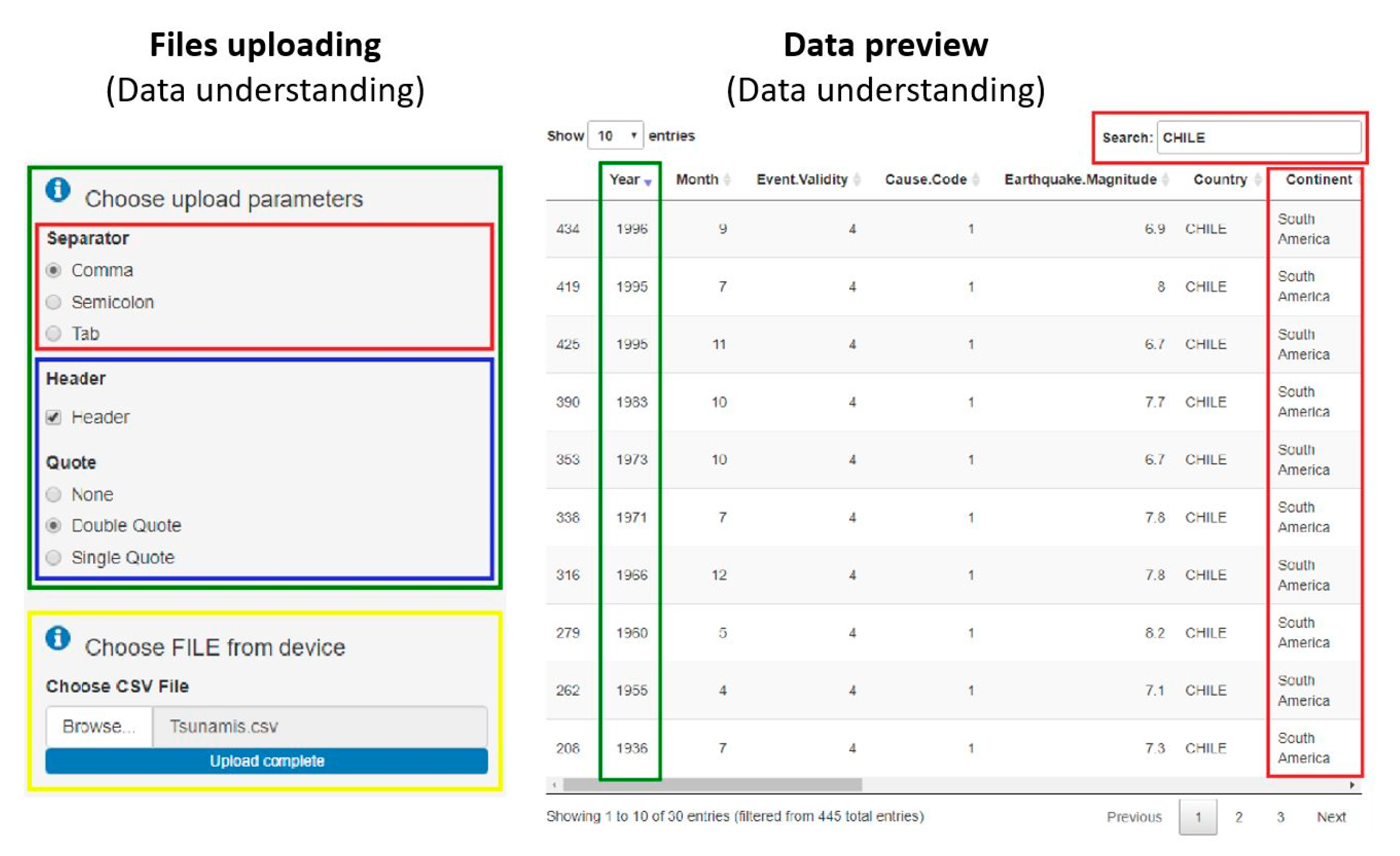
Task: Uncheck the Header checkbox
Action: click(53, 418)
